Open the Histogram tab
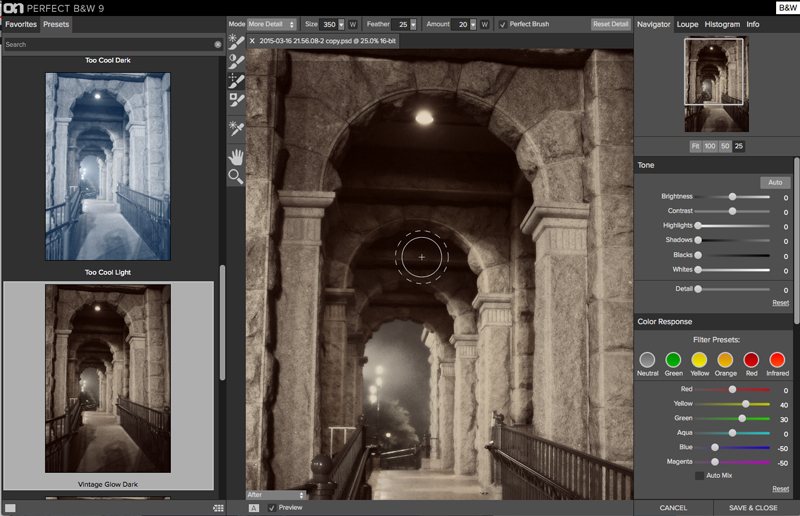The height and width of the screenshot is (516, 800). 722,23
